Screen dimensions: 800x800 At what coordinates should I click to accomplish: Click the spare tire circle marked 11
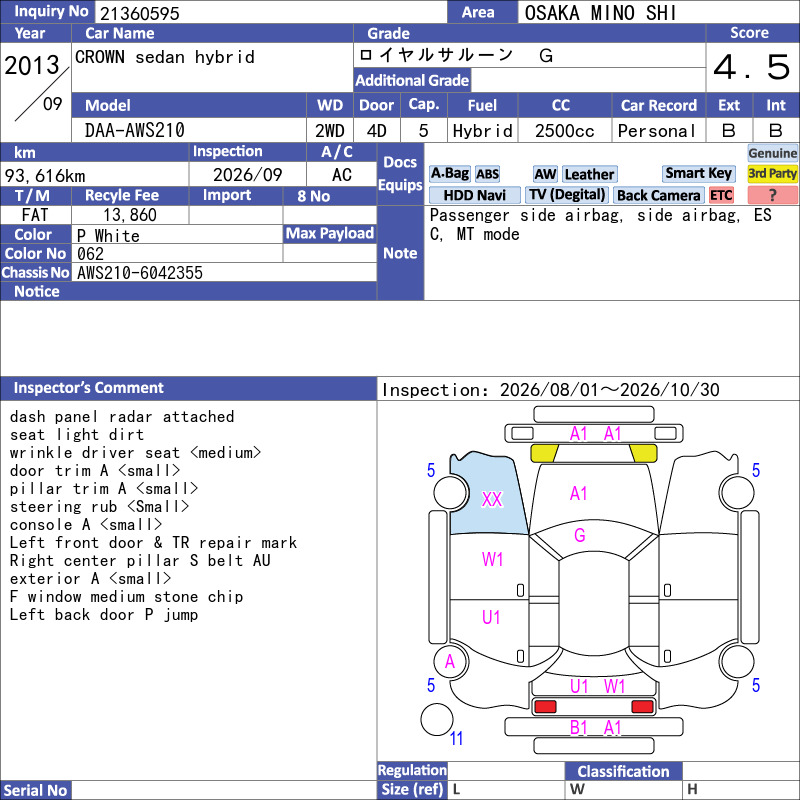click(x=437, y=719)
